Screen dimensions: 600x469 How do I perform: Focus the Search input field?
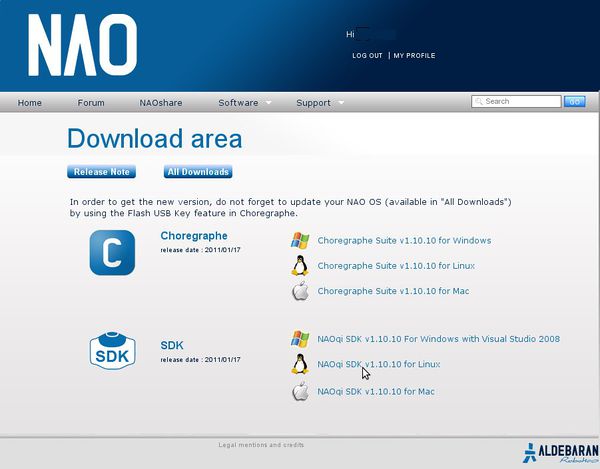tap(520, 102)
